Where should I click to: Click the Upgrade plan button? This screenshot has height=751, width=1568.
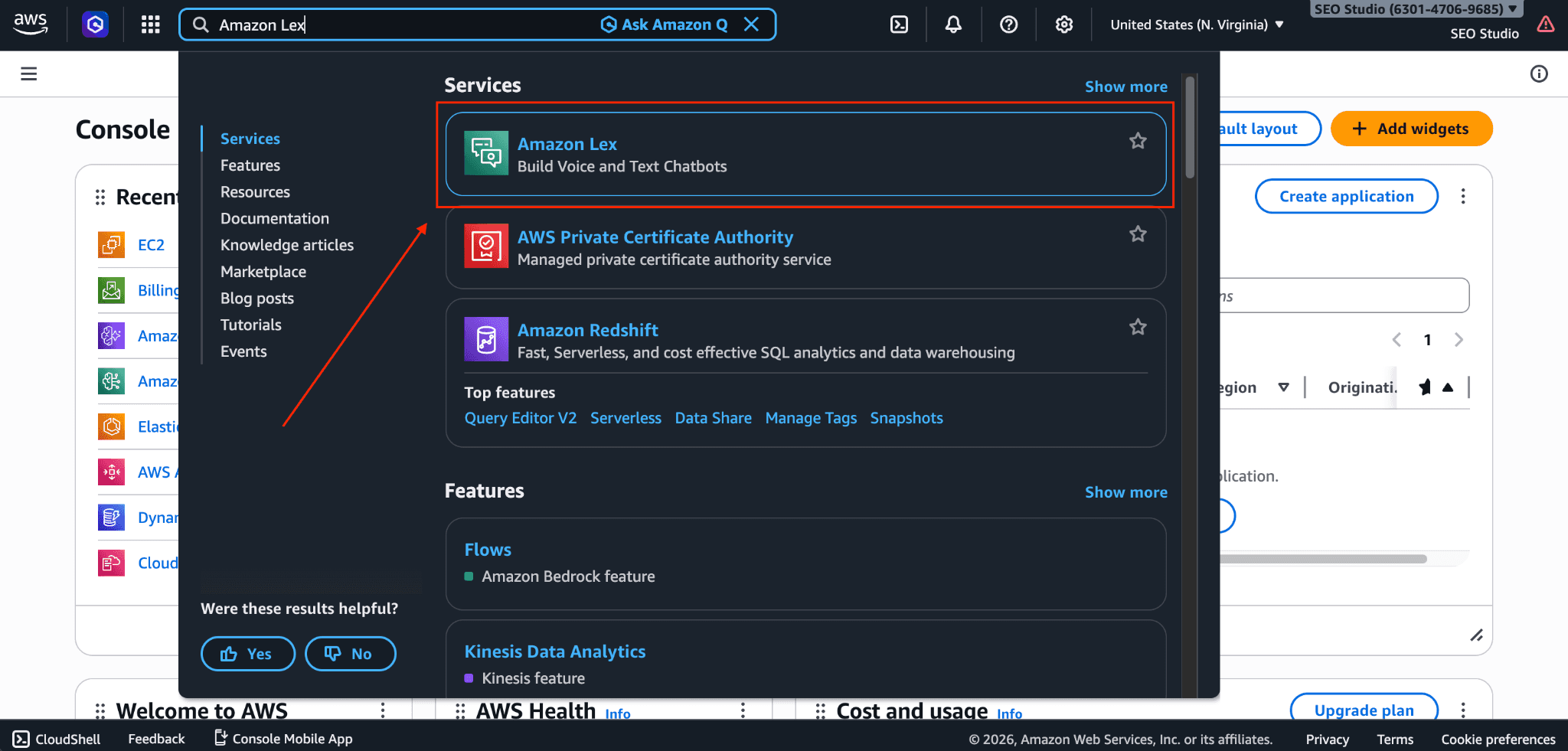(x=1364, y=710)
